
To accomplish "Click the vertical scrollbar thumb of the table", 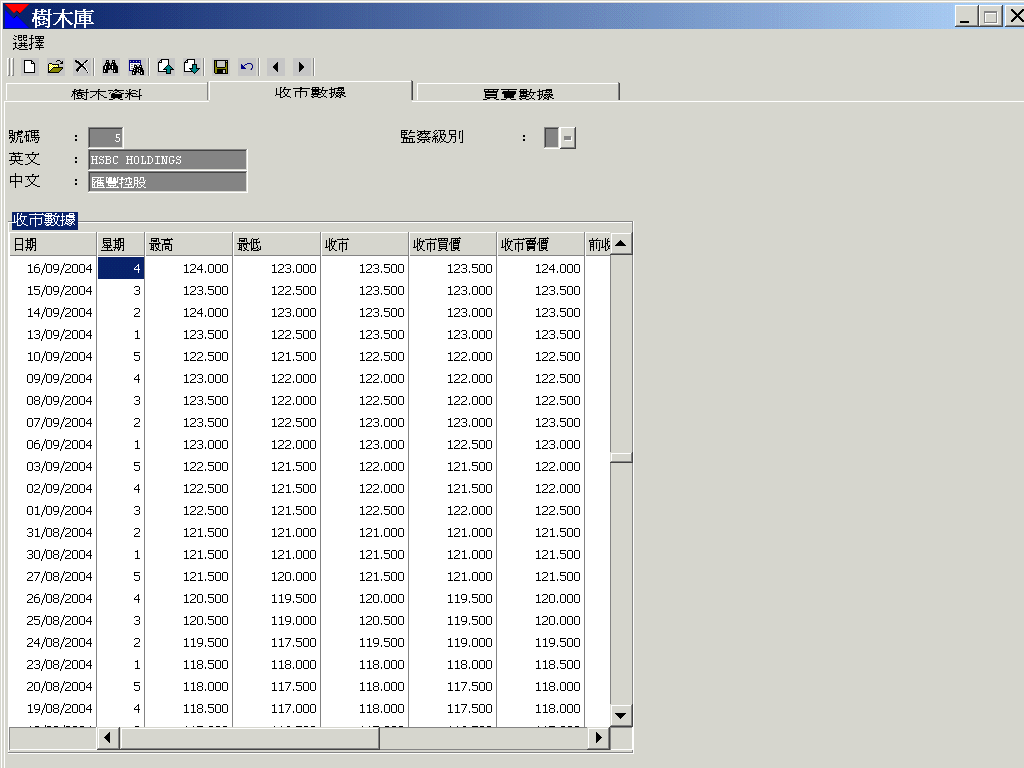I will pos(621,457).
